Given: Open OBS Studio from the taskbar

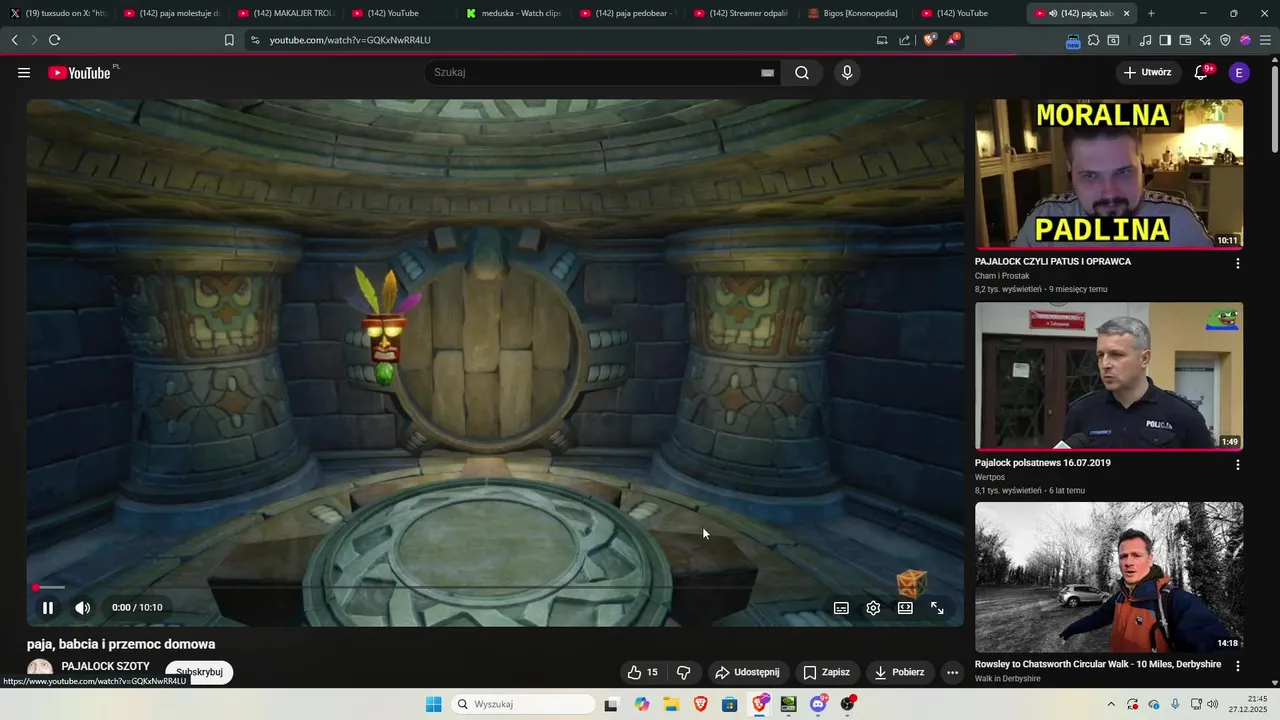Looking at the screenshot, I should click(848, 704).
